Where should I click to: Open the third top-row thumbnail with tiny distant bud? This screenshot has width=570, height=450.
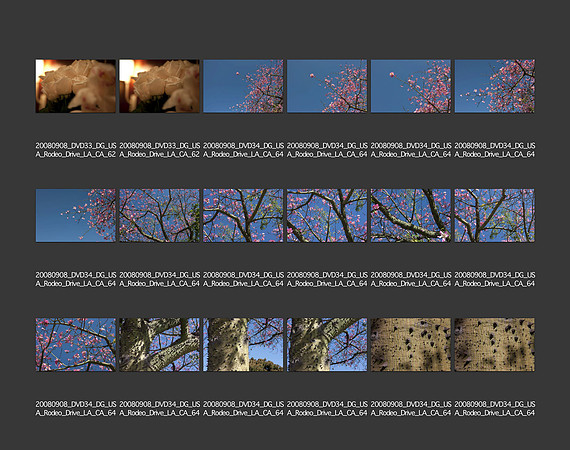coord(243,86)
